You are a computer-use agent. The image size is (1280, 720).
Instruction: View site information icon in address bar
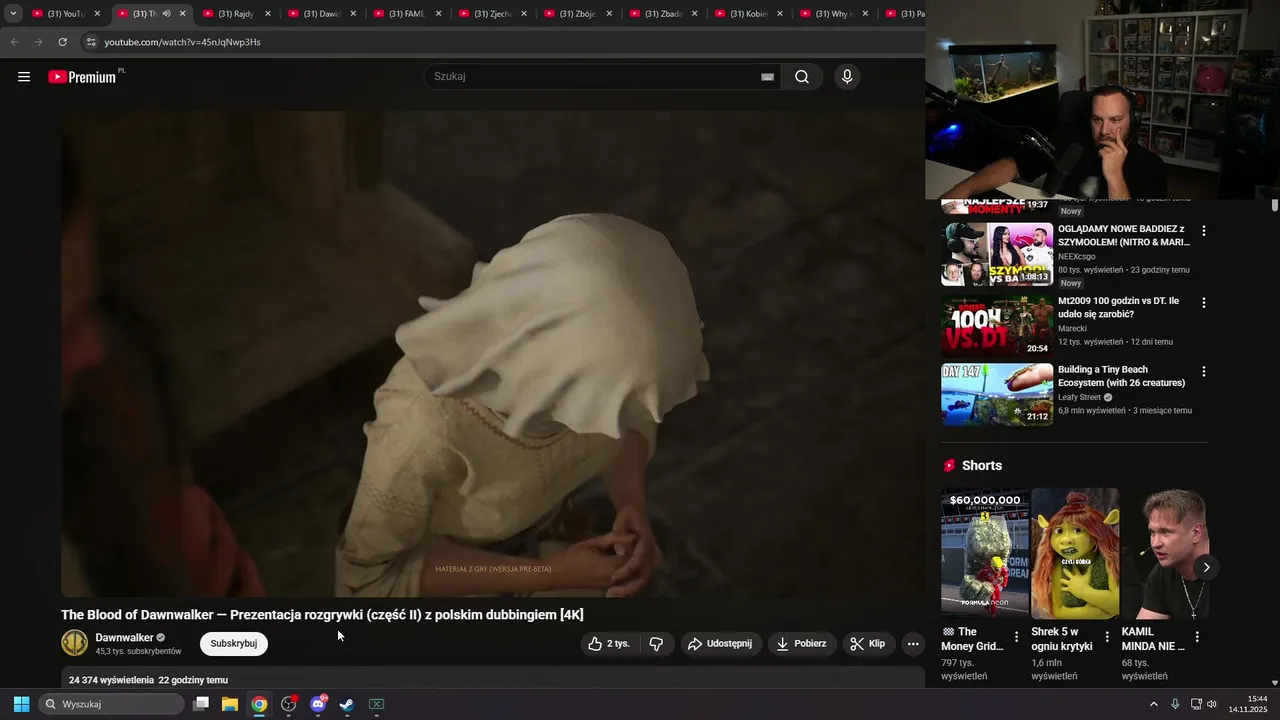(90, 42)
